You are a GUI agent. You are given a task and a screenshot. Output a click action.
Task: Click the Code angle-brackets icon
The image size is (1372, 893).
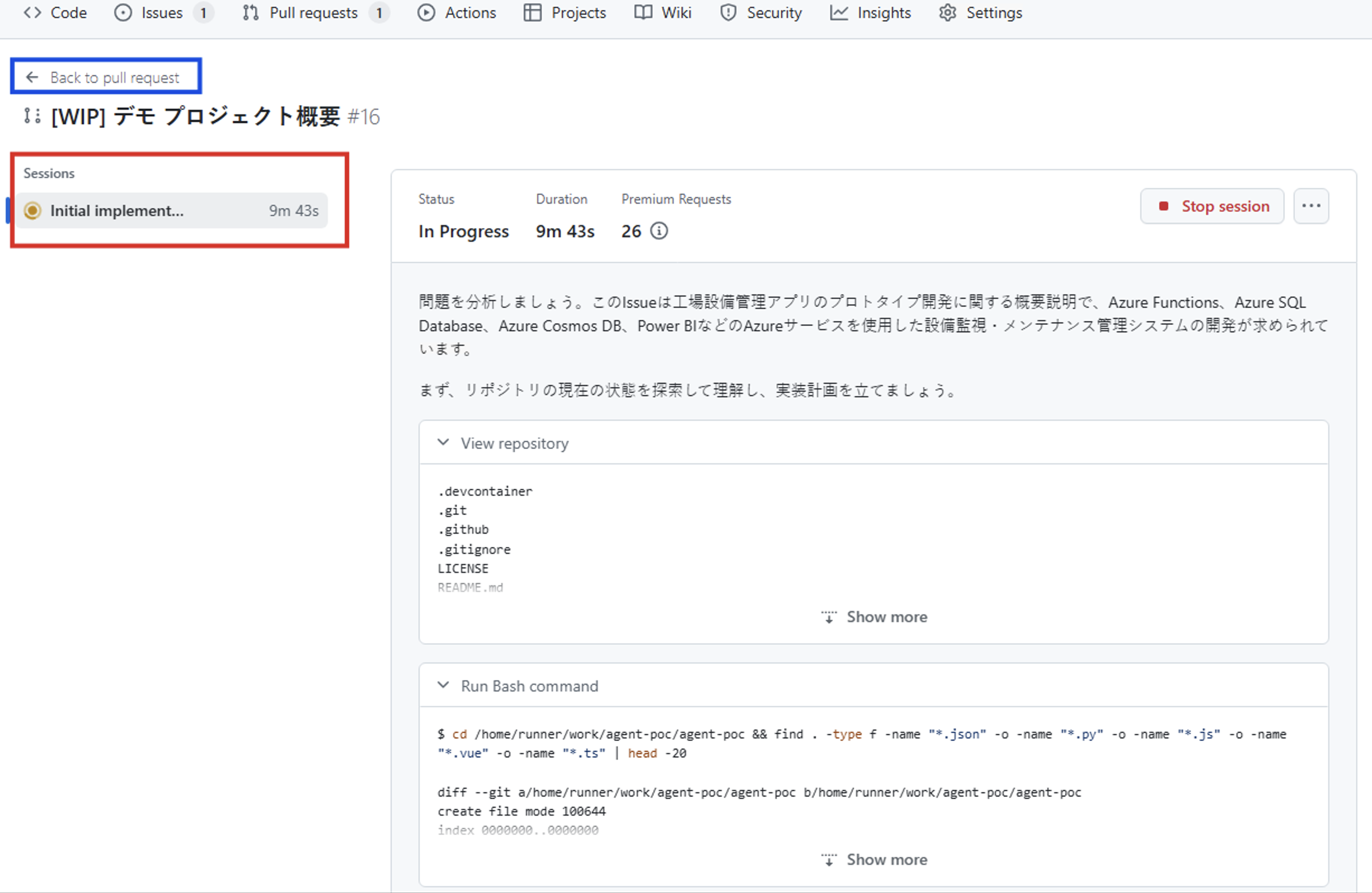pos(32,13)
